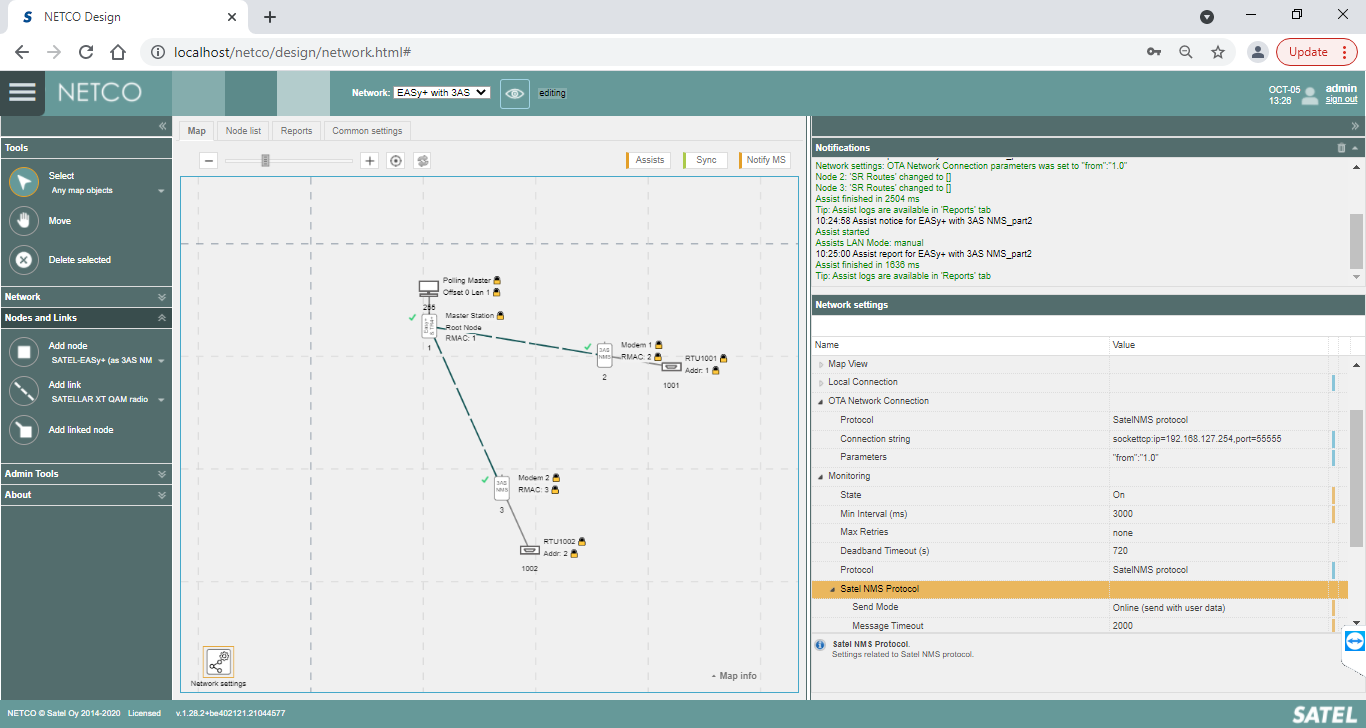Click the center map target icon
The height and width of the screenshot is (728, 1366).
point(396,160)
